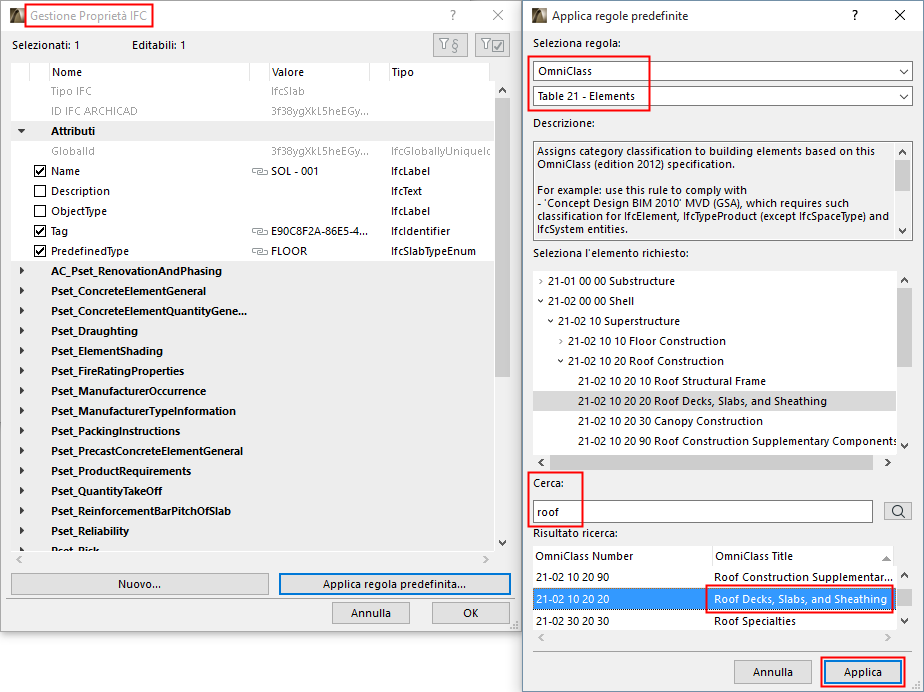Uncheck the PredefinedType checkbox
924x692 pixels.
40,251
